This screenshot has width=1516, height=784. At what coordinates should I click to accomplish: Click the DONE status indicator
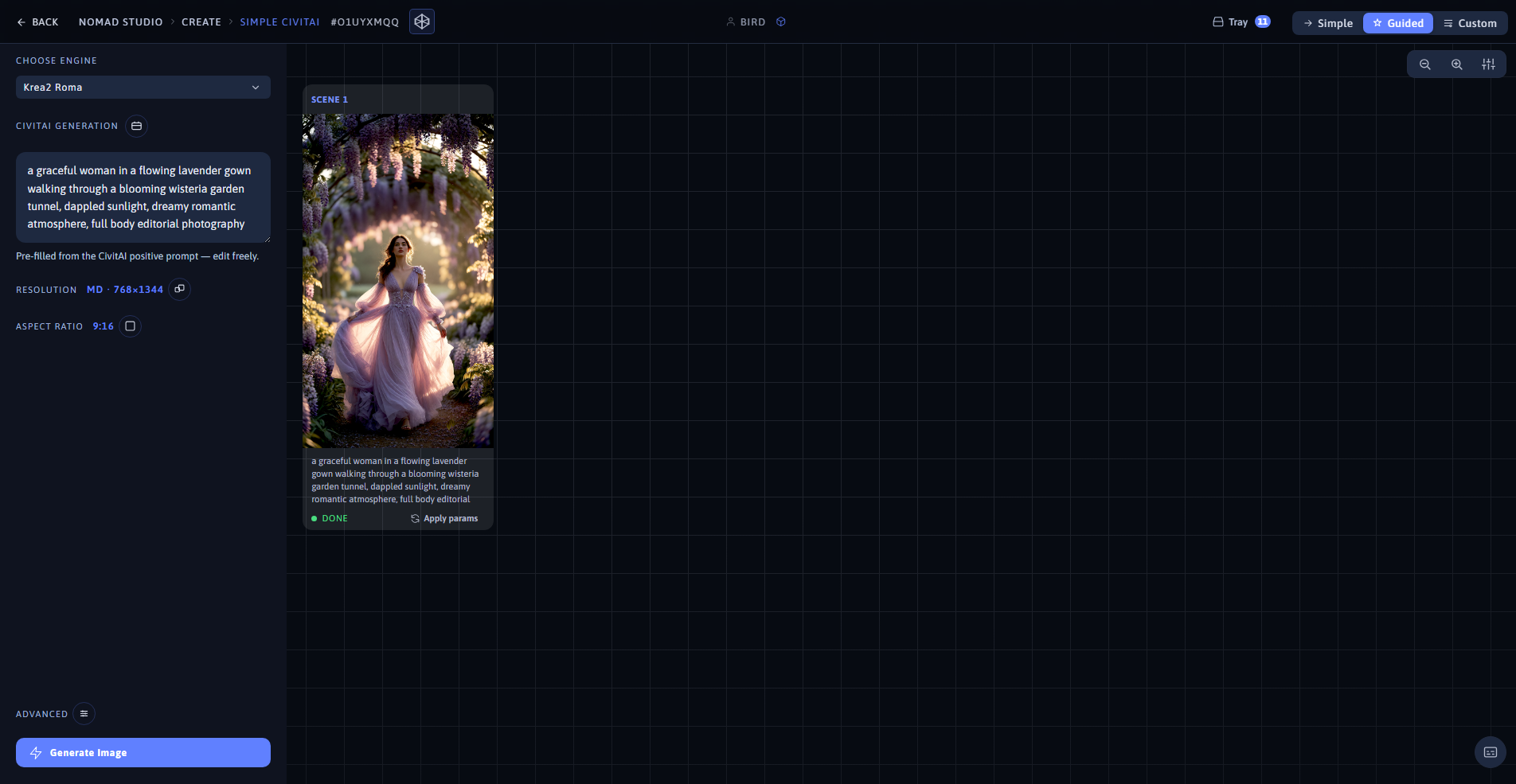click(330, 518)
